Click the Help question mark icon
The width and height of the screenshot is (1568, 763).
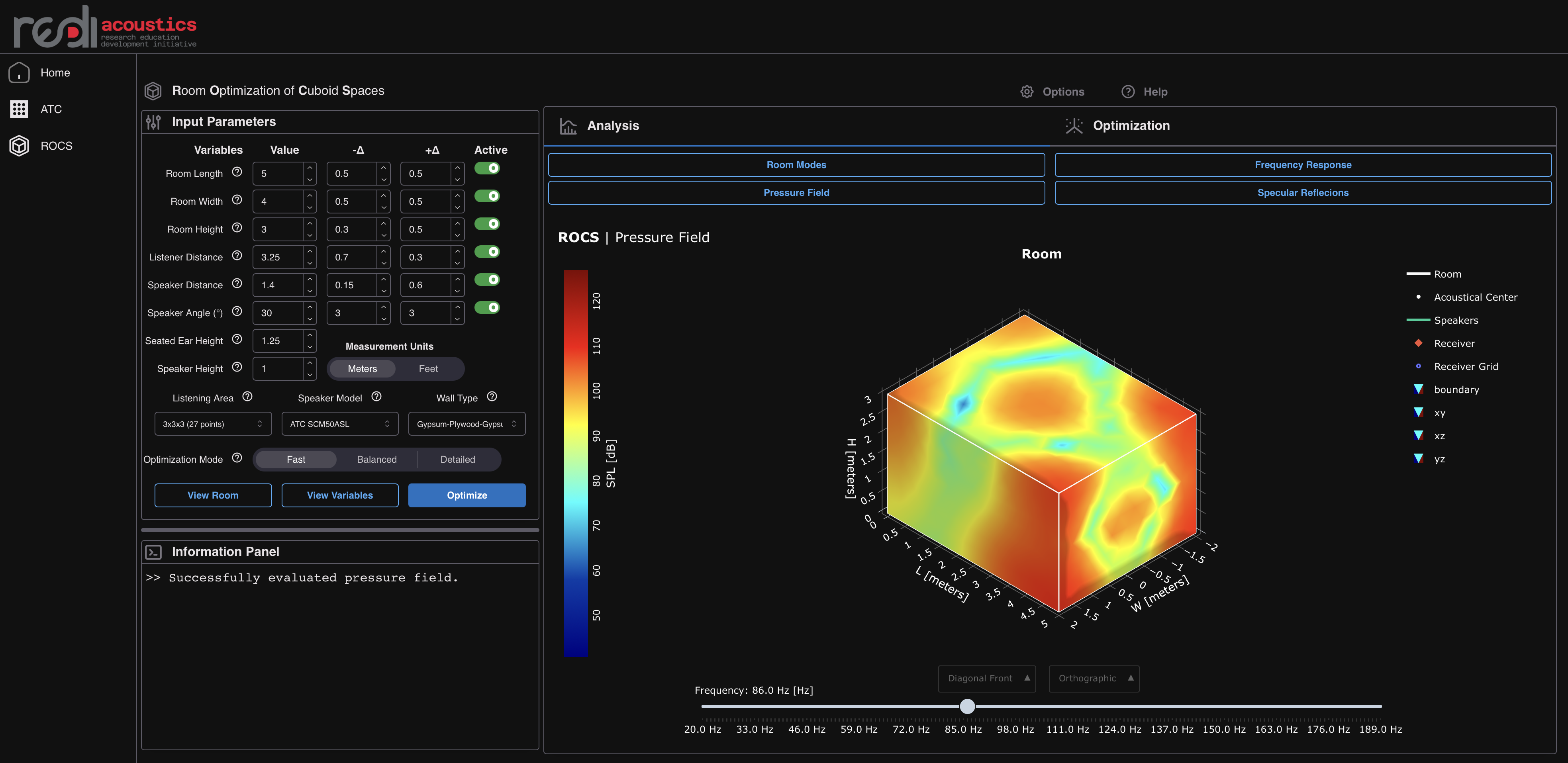(1128, 92)
